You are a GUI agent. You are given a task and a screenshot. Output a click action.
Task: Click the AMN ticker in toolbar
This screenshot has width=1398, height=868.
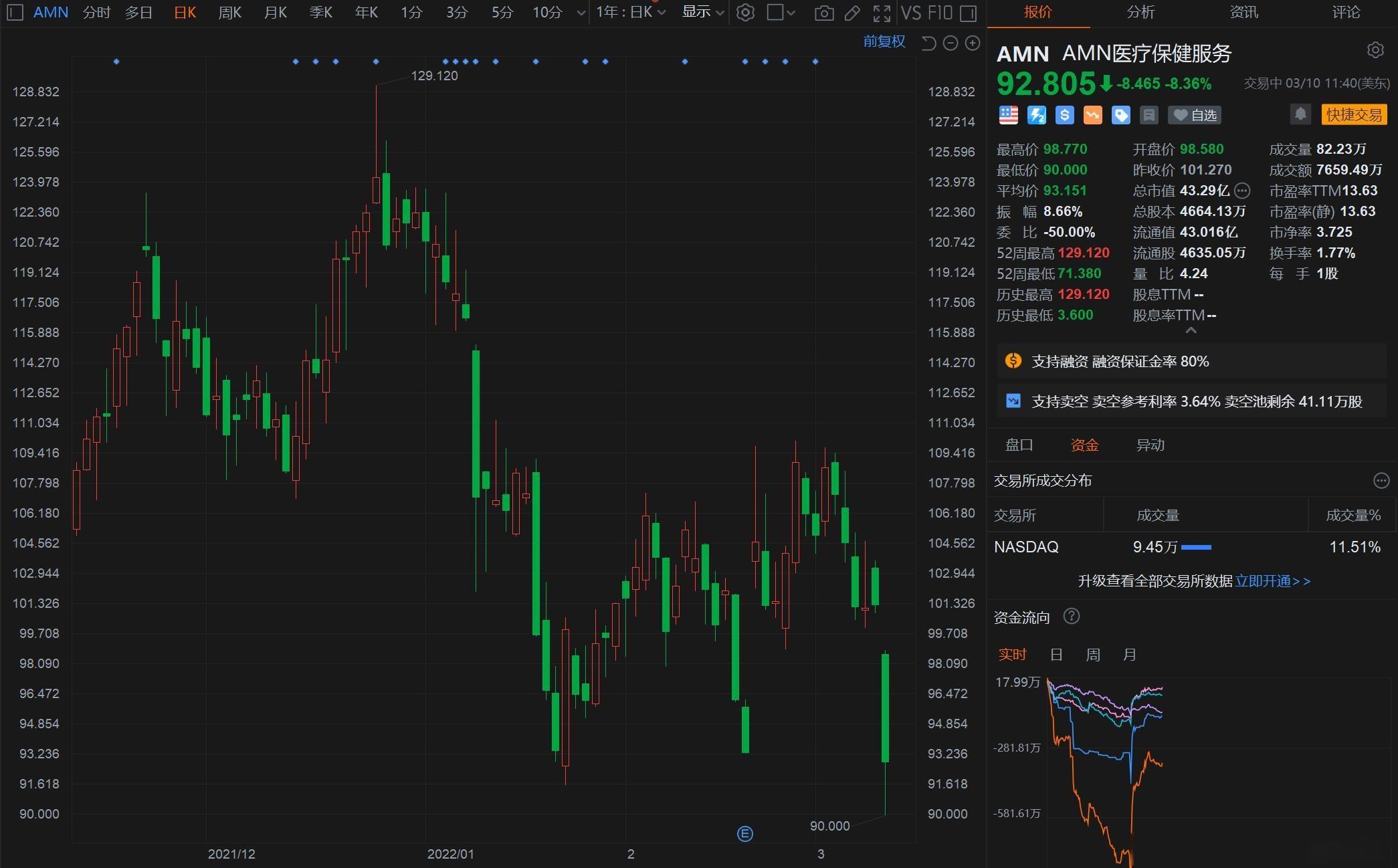click(51, 13)
